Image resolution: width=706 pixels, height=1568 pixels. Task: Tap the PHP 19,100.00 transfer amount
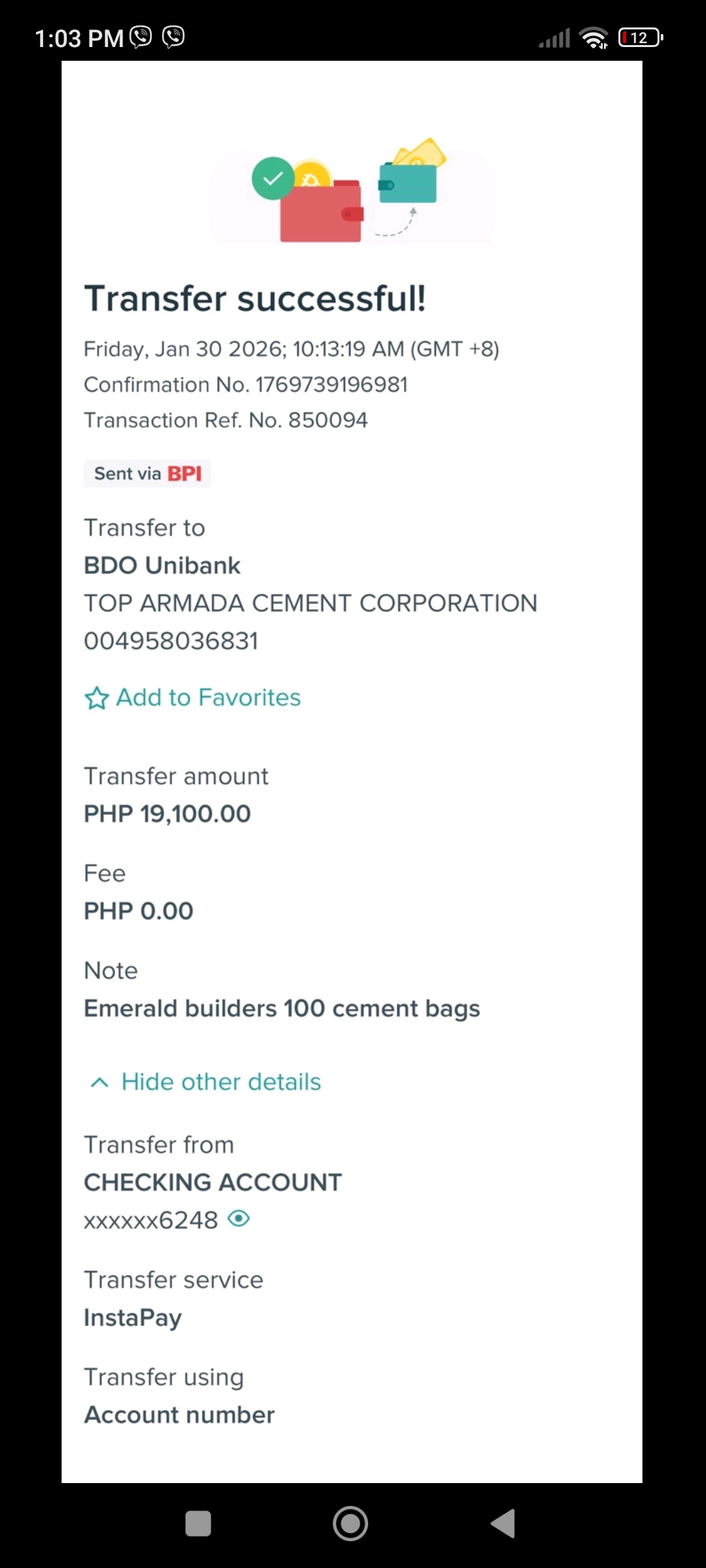pyautogui.click(x=167, y=814)
